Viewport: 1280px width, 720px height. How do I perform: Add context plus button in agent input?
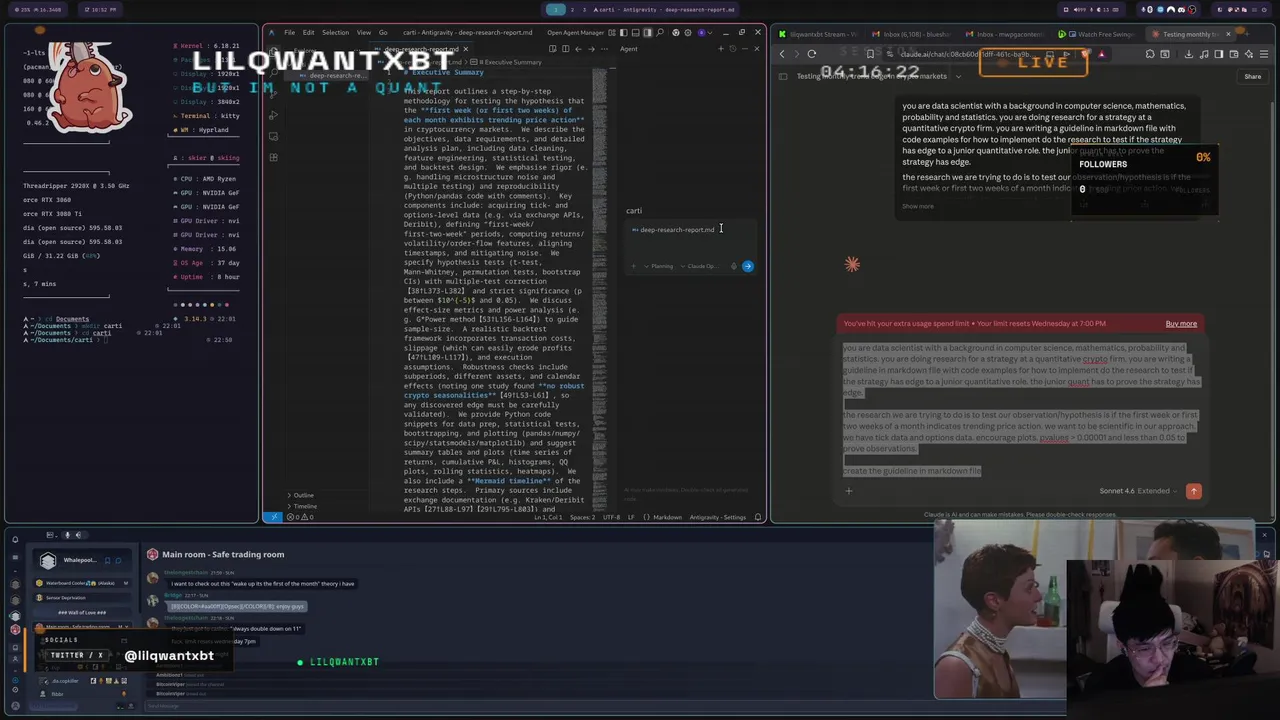(x=634, y=266)
